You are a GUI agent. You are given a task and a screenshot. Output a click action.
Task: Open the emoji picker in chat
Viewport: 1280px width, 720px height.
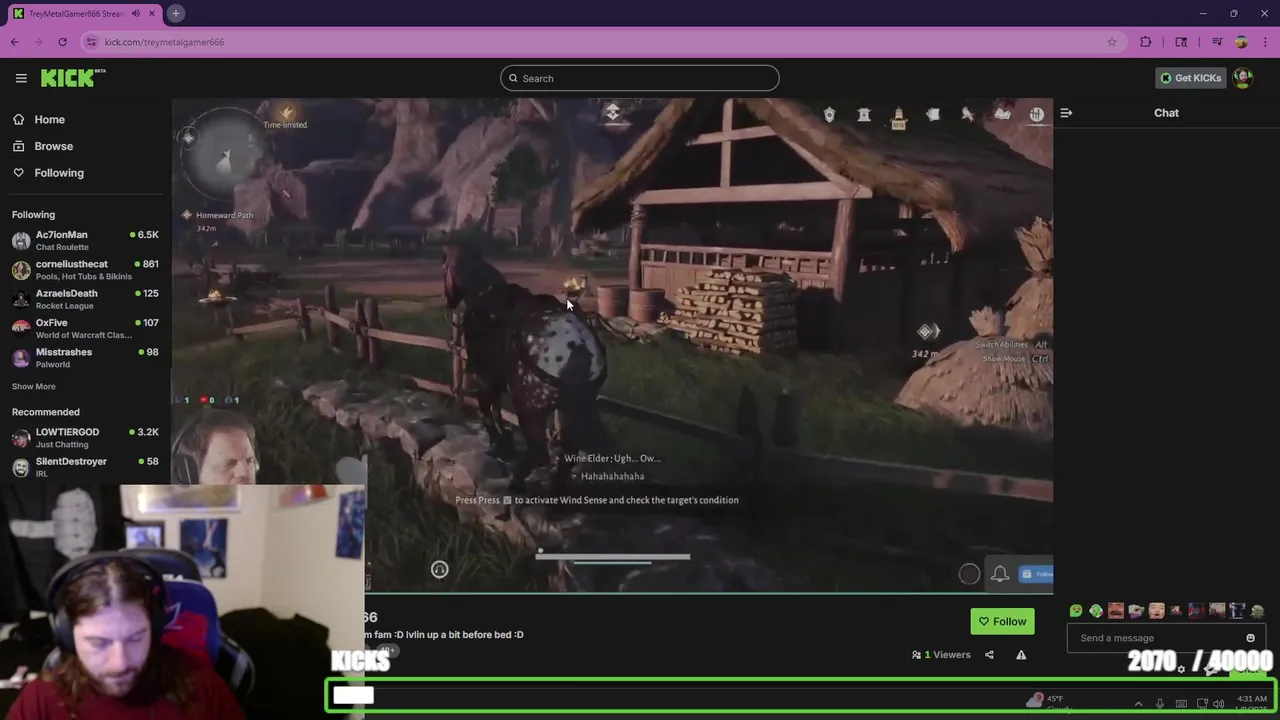(x=1250, y=638)
